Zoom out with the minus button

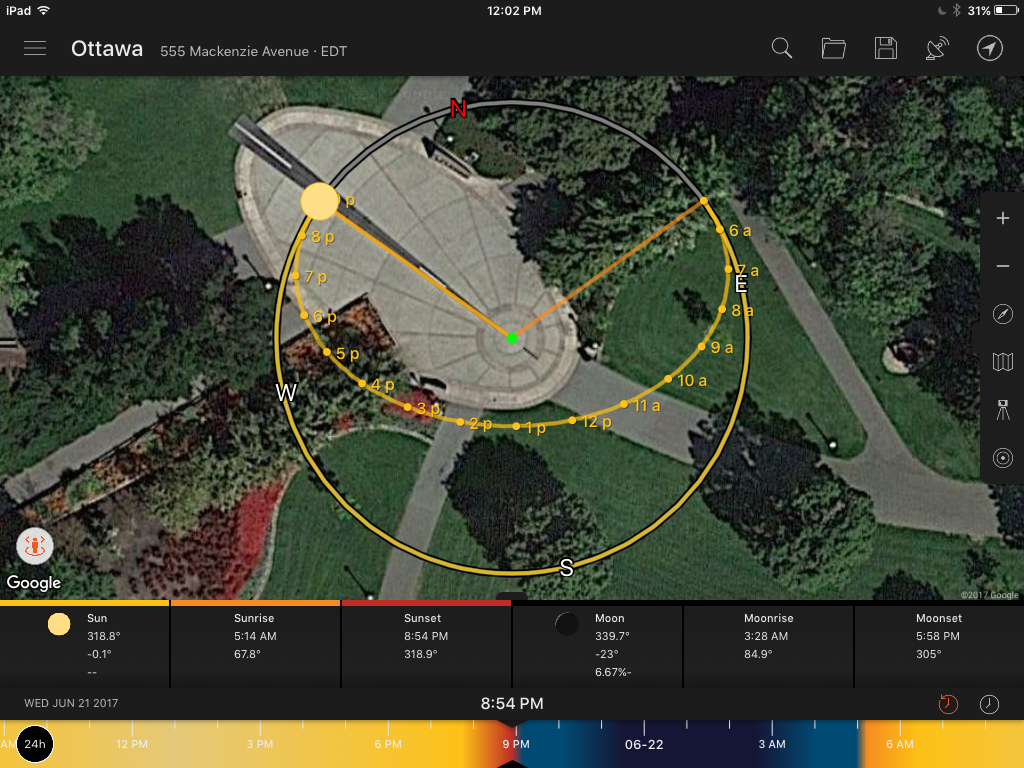(x=1003, y=266)
